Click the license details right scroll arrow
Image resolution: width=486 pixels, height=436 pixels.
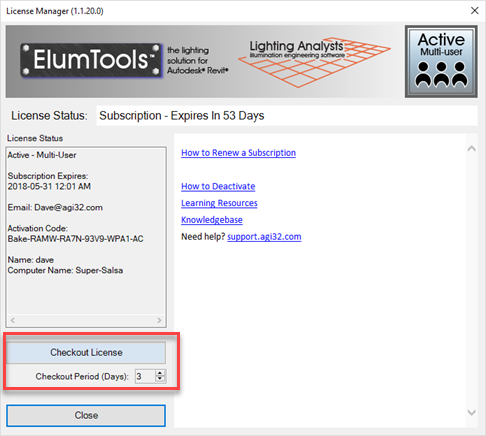tap(159, 320)
